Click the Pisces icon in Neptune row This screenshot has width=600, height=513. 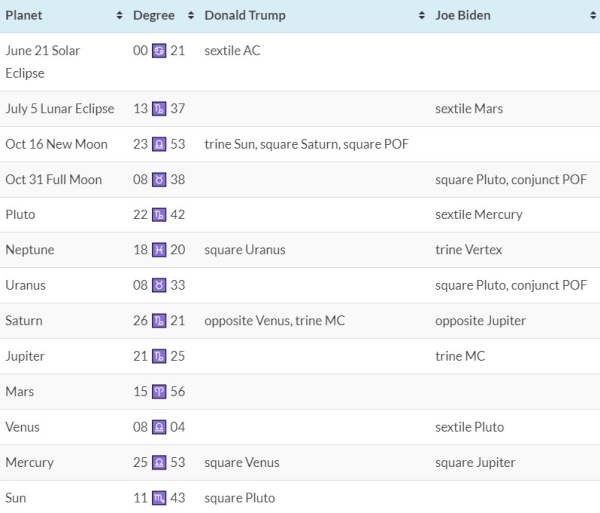click(x=159, y=250)
